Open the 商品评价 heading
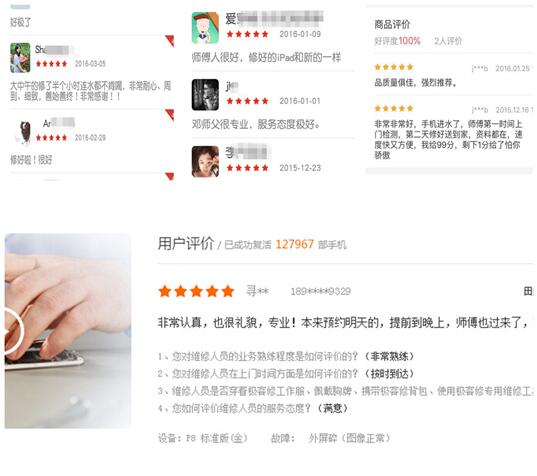The height and width of the screenshot is (476, 537). click(392, 24)
